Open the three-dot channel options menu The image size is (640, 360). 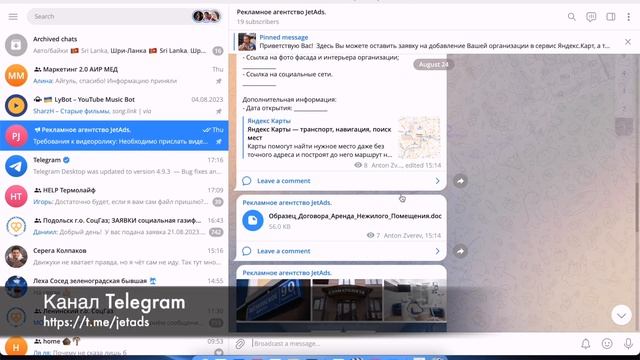pos(629,17)
